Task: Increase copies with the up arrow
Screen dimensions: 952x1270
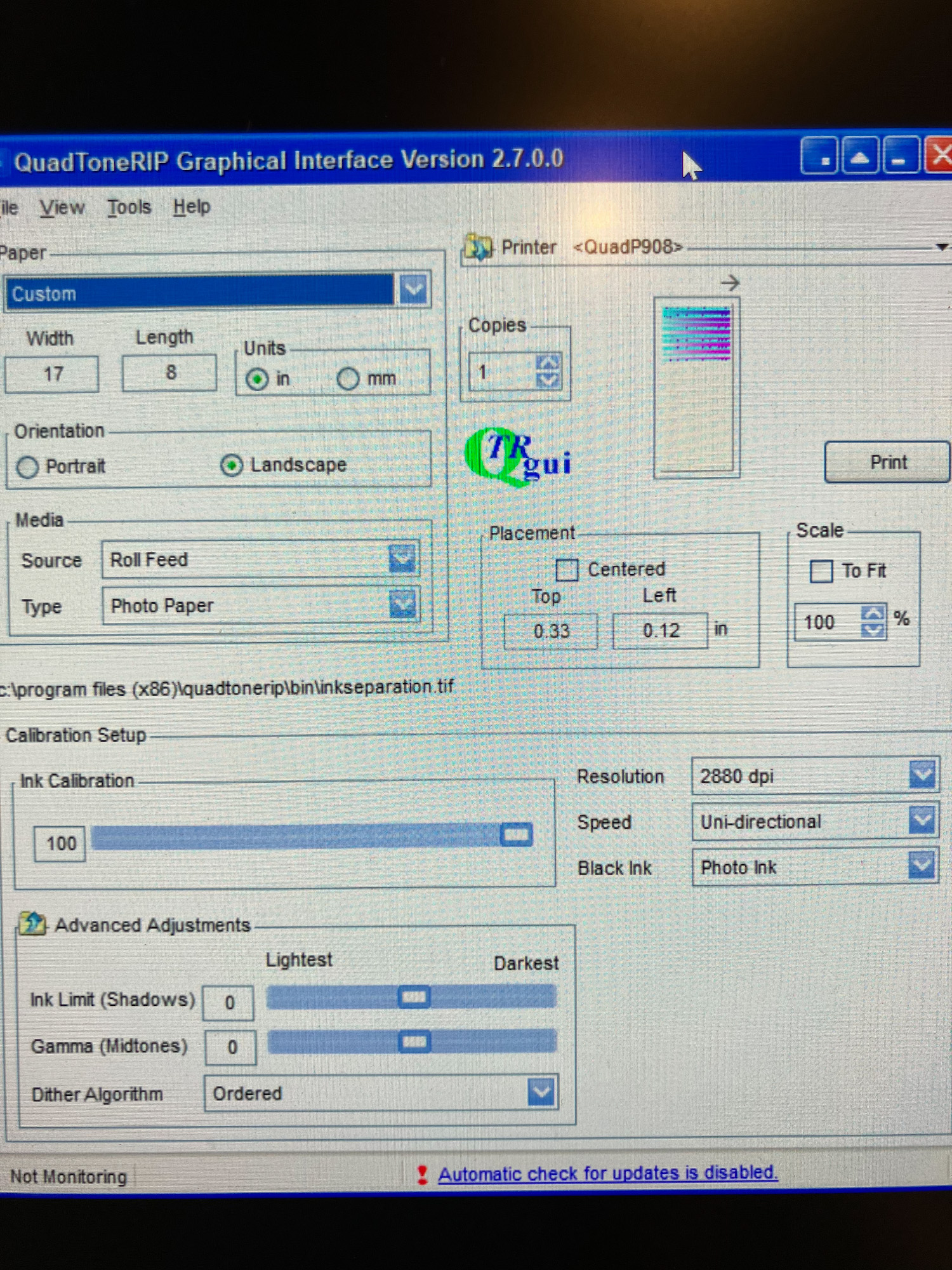Action: pyautogui.click(x=548, y=364)
